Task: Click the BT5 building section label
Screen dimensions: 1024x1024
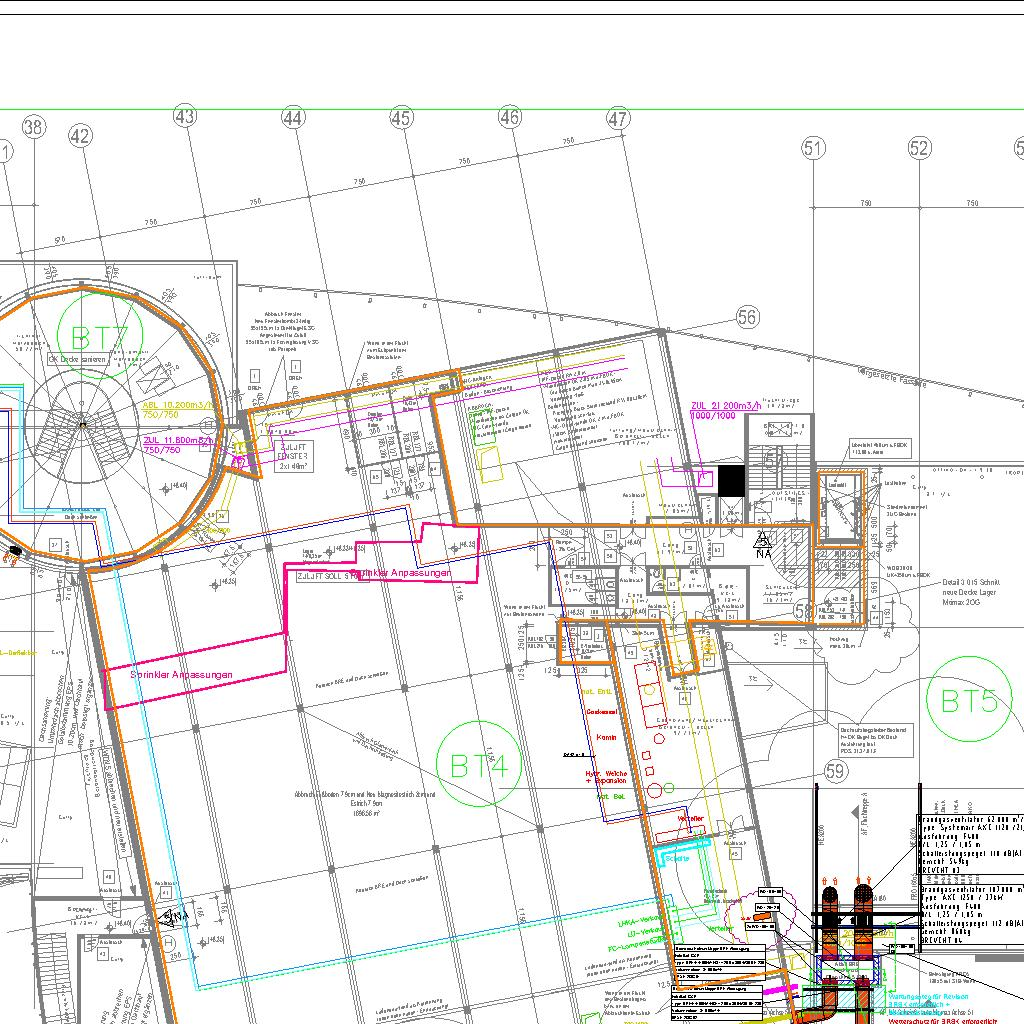Action: (x=969, y=700)
